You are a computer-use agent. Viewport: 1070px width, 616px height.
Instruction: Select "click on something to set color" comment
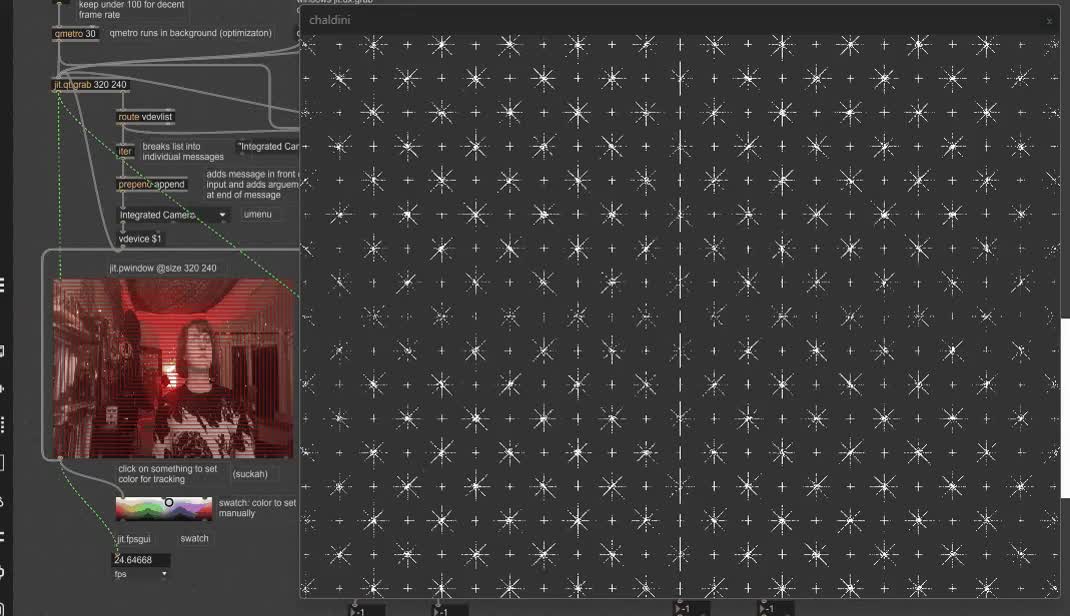click(x=168, y=473)
